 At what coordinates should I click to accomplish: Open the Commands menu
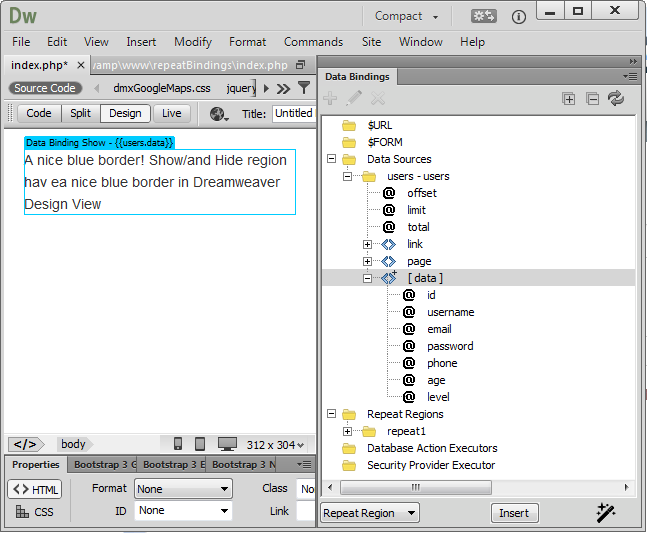tap(313, 42)
